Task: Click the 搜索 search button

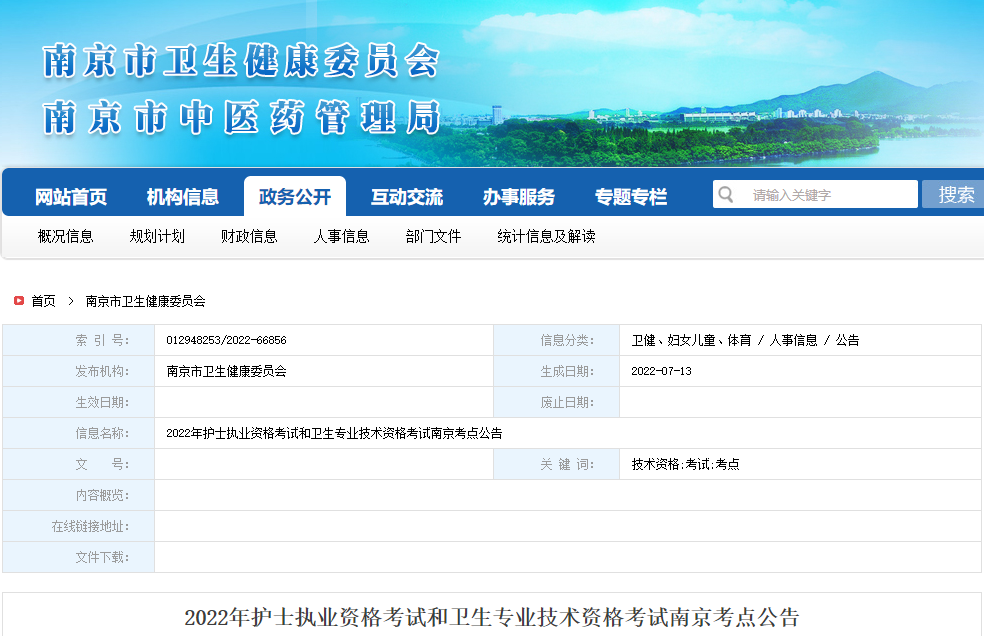Action: tap(956, 195)
